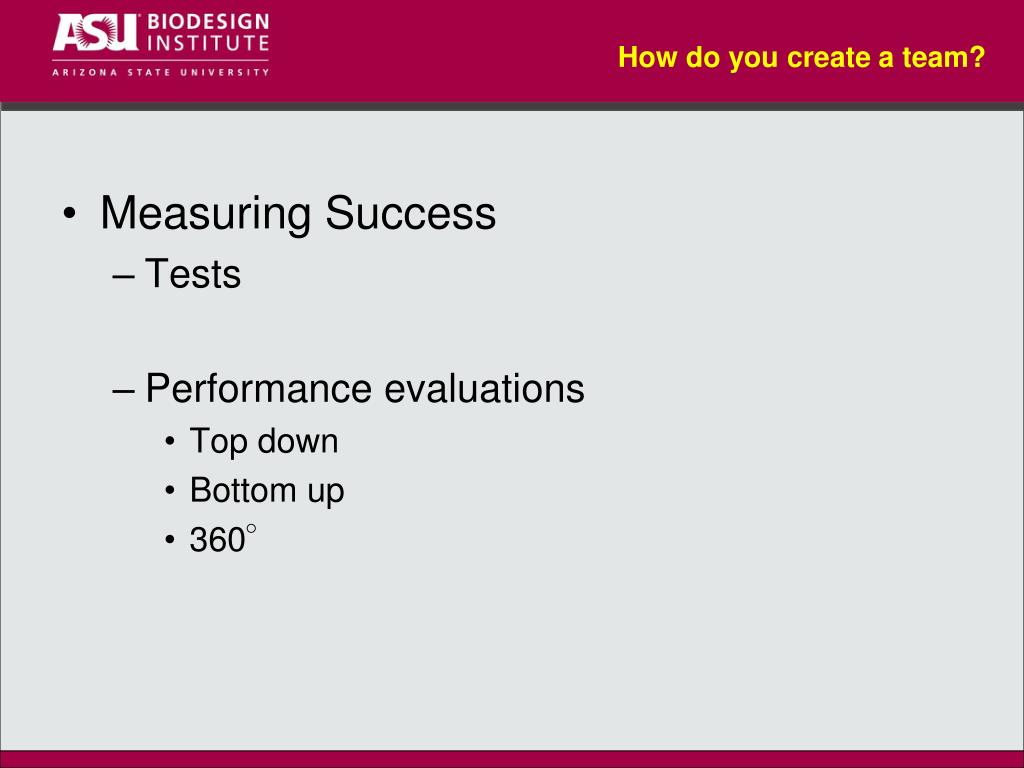Viewport: 1024px width, 768px height.
Task: Click the bullet before Bottom up
Action: tap(170, 491)
